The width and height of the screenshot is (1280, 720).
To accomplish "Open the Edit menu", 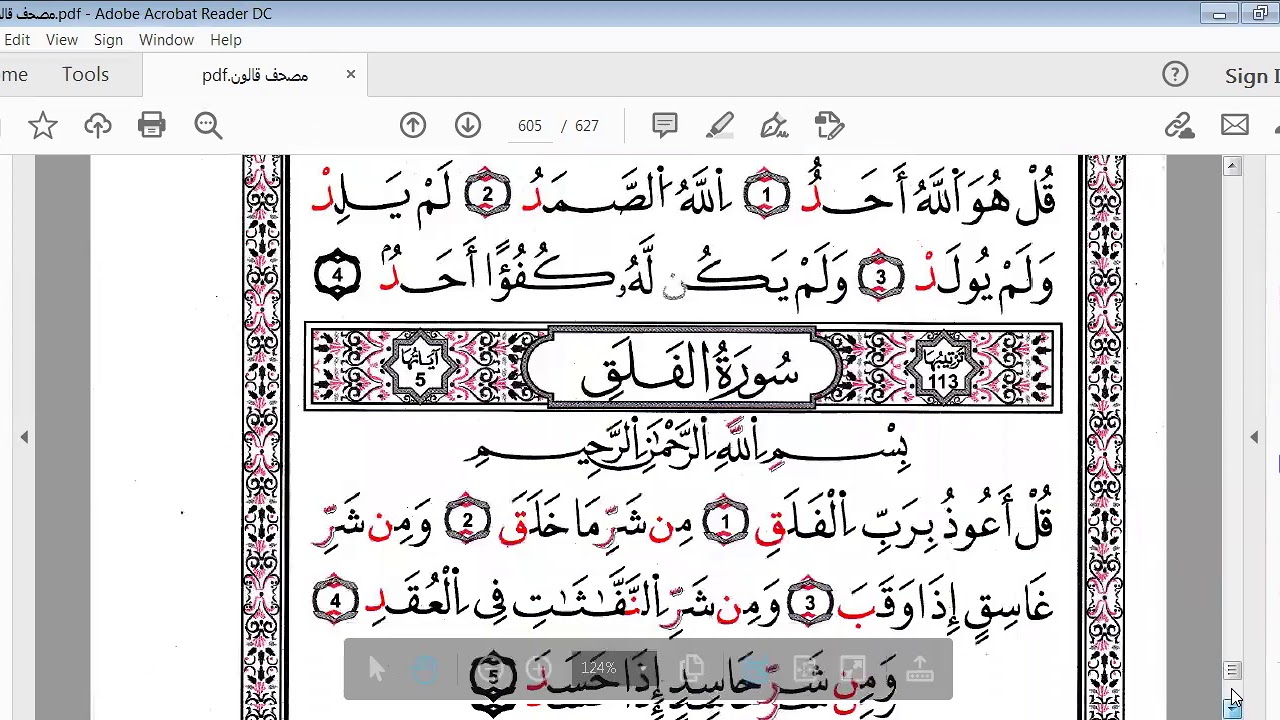I will click(15, 40).
